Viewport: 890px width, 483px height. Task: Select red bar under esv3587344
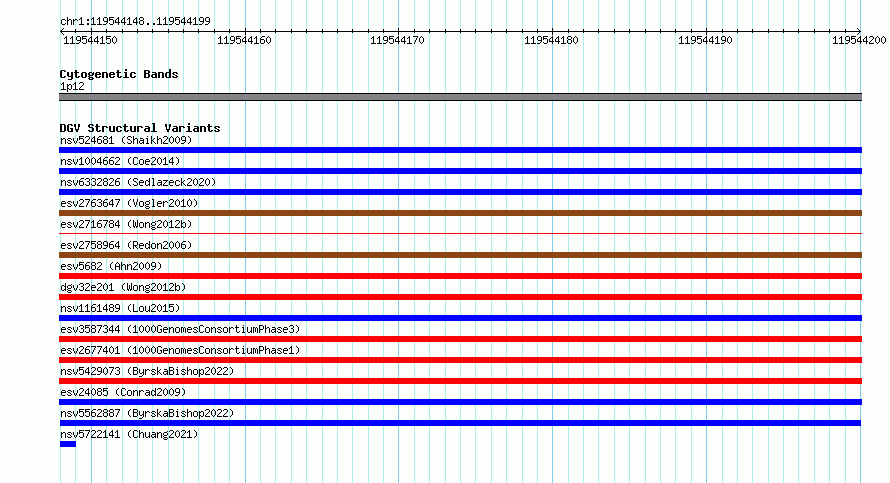click(460, 339)
